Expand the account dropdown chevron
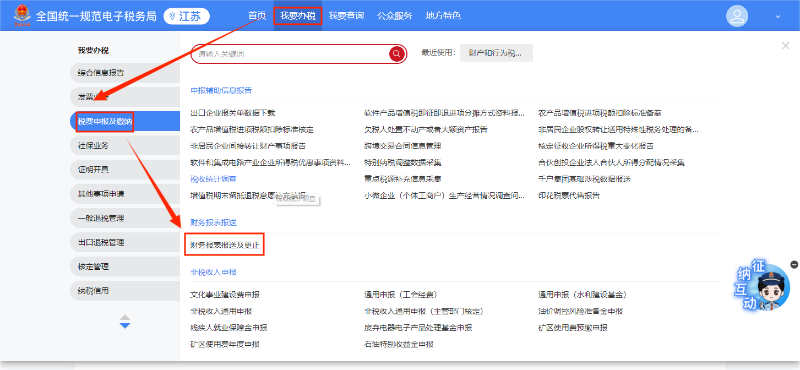The width and height of the screenshot is (800, 370). (778, 16)
